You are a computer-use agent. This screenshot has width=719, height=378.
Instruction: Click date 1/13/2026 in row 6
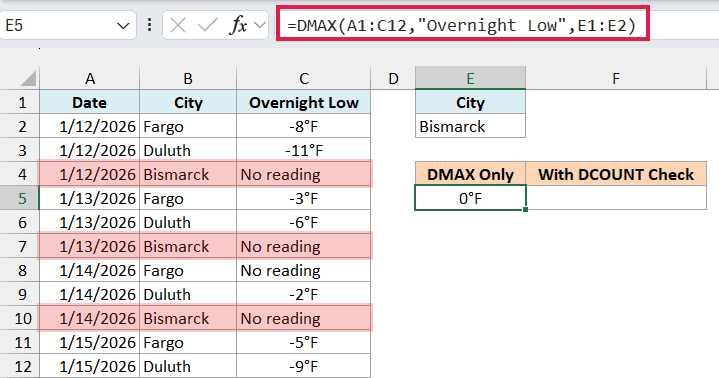click(90, 222)
